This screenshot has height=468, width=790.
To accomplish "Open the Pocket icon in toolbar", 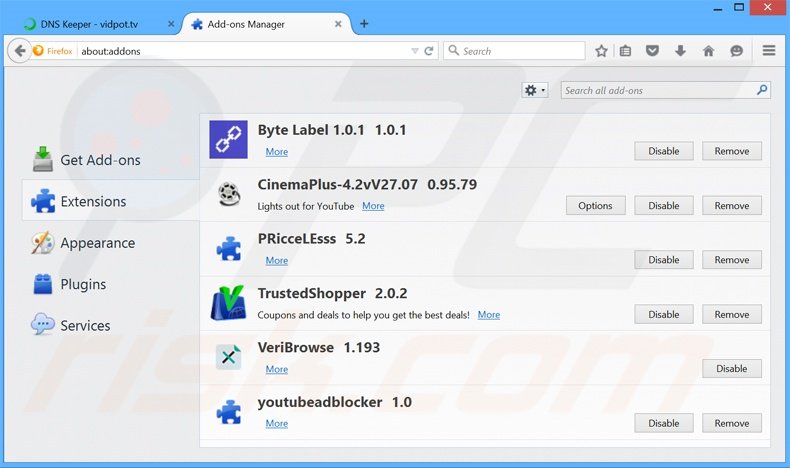I will tap(652, 51).
